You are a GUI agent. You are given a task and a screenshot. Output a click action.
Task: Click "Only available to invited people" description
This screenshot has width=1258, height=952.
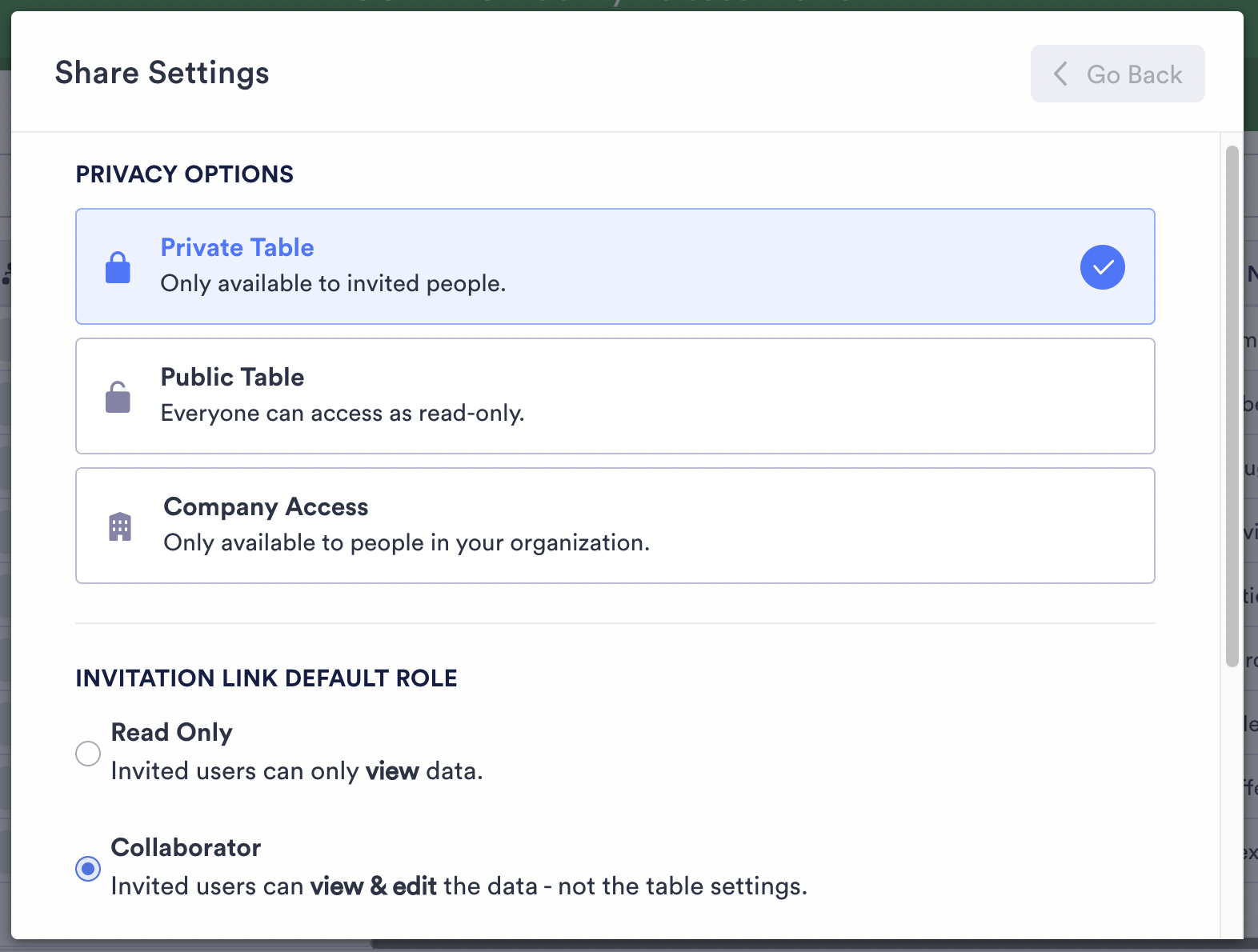tap(333, 284)
